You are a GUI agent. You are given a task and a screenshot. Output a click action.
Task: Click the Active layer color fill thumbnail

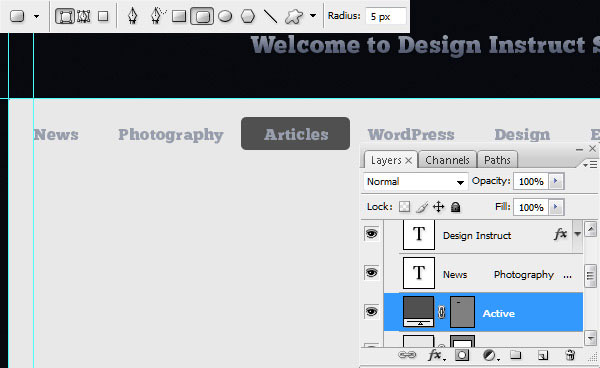pyautogui.click(x=419, y=312)
